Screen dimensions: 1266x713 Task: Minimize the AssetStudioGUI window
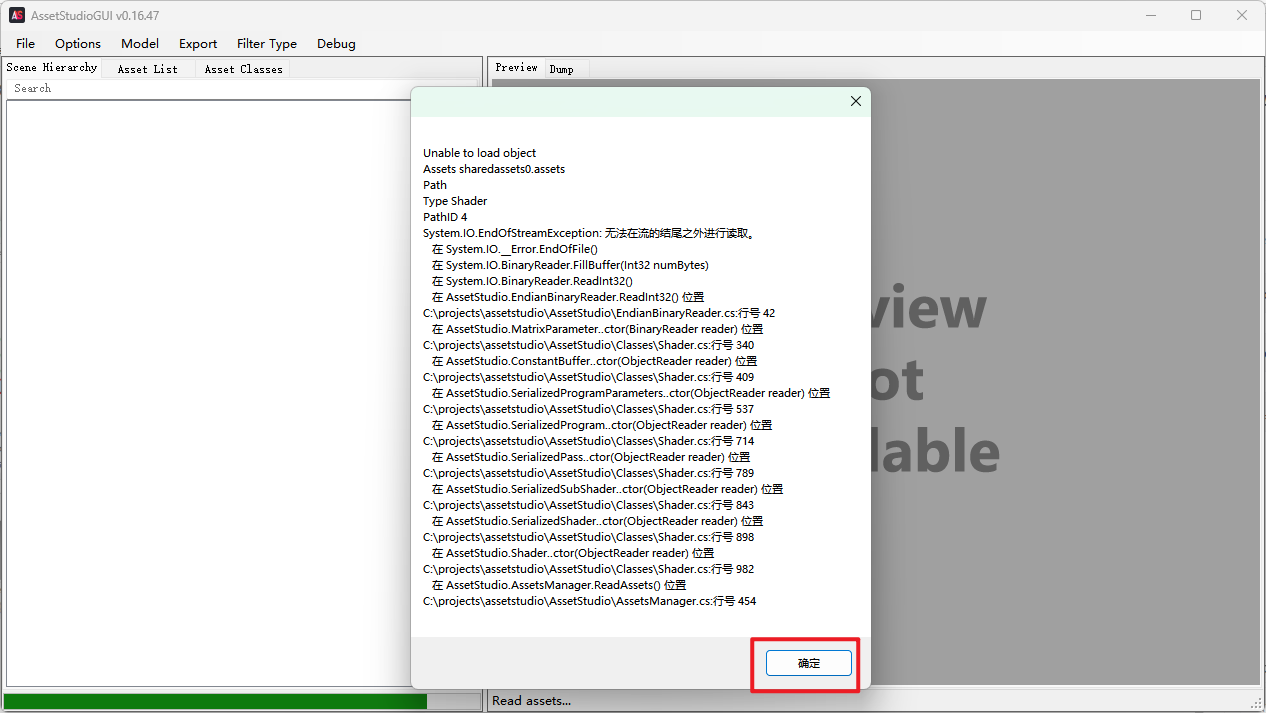coord(1151,15)
